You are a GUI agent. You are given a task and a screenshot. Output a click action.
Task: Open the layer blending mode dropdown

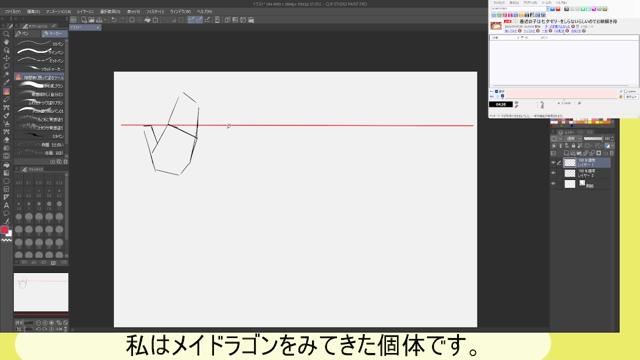[x=572, y=139]
